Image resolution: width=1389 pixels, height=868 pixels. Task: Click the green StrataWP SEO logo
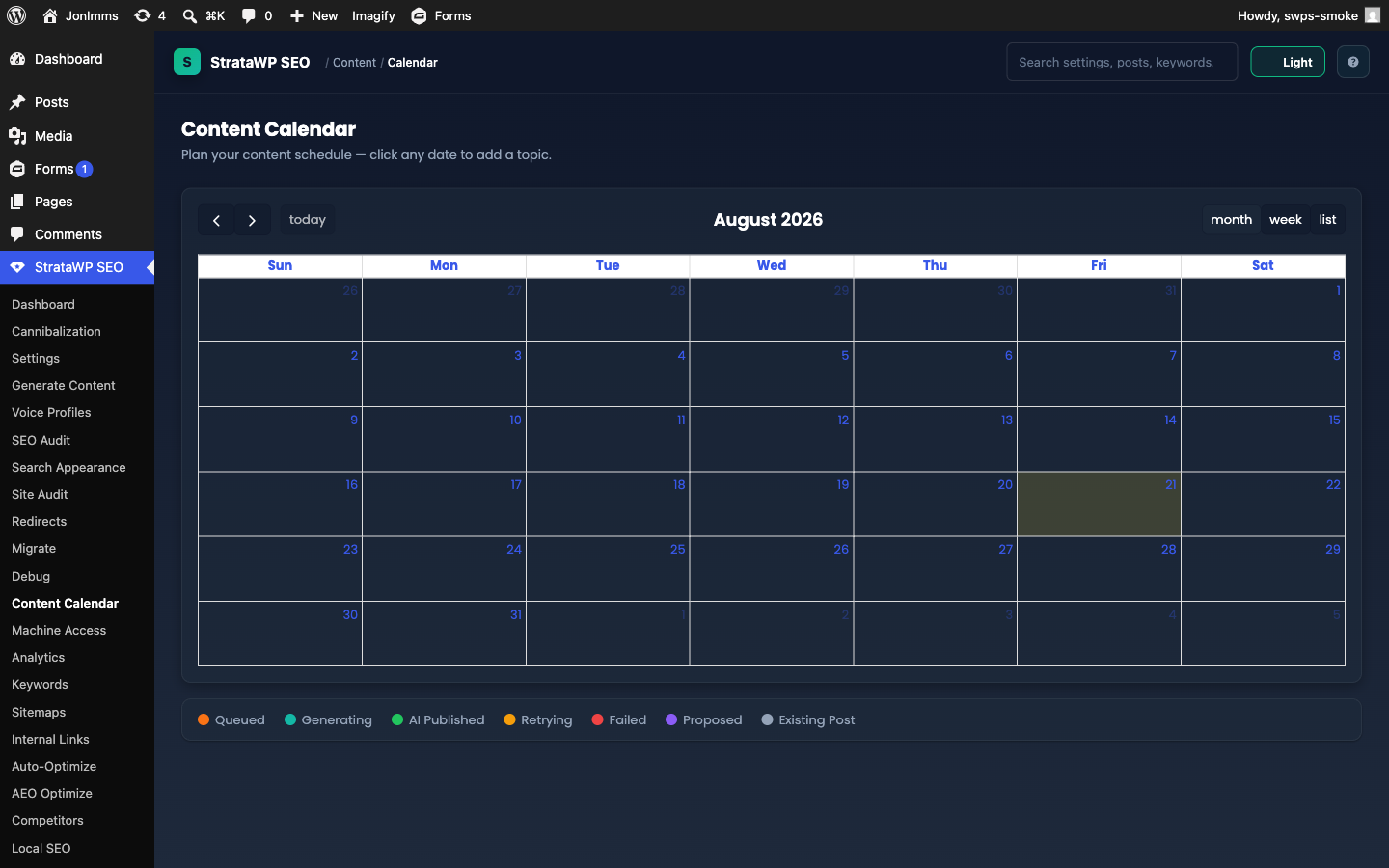[x=187, y=62]
